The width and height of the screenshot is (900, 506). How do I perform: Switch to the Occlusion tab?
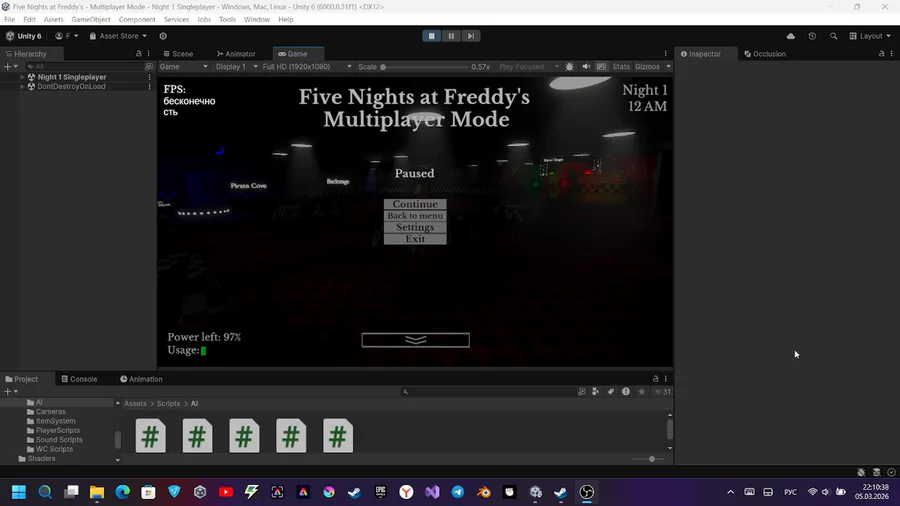pos(765,53)
